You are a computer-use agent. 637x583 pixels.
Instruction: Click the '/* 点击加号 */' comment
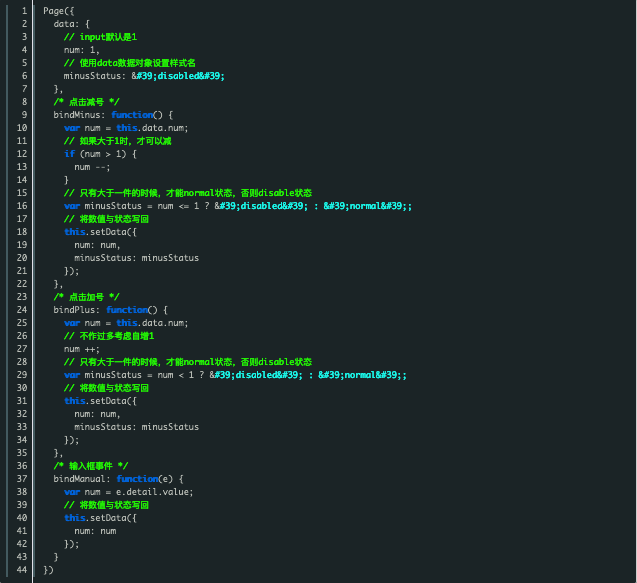[87, 297]
